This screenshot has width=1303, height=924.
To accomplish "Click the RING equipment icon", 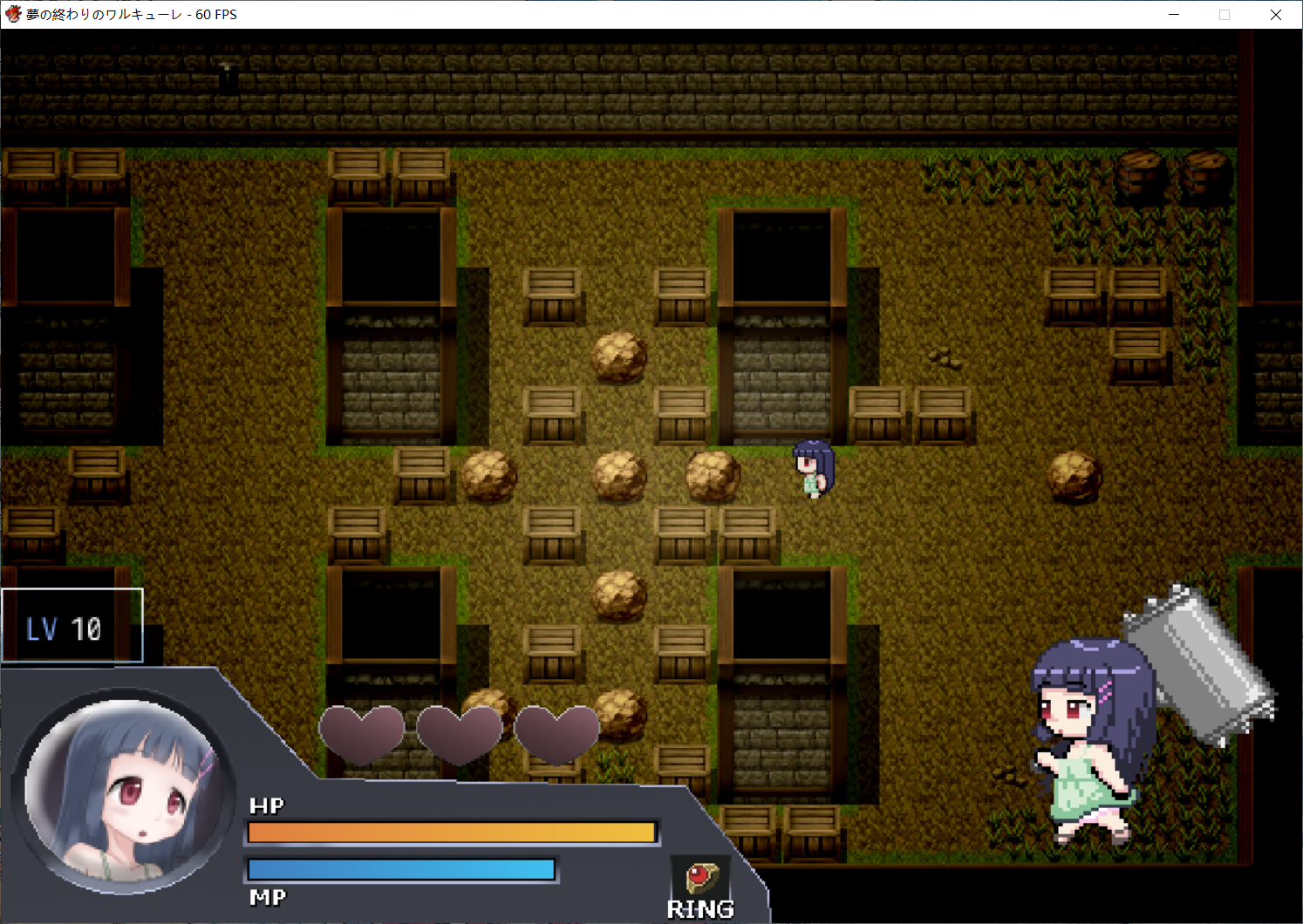I will (x=701, y=877).
